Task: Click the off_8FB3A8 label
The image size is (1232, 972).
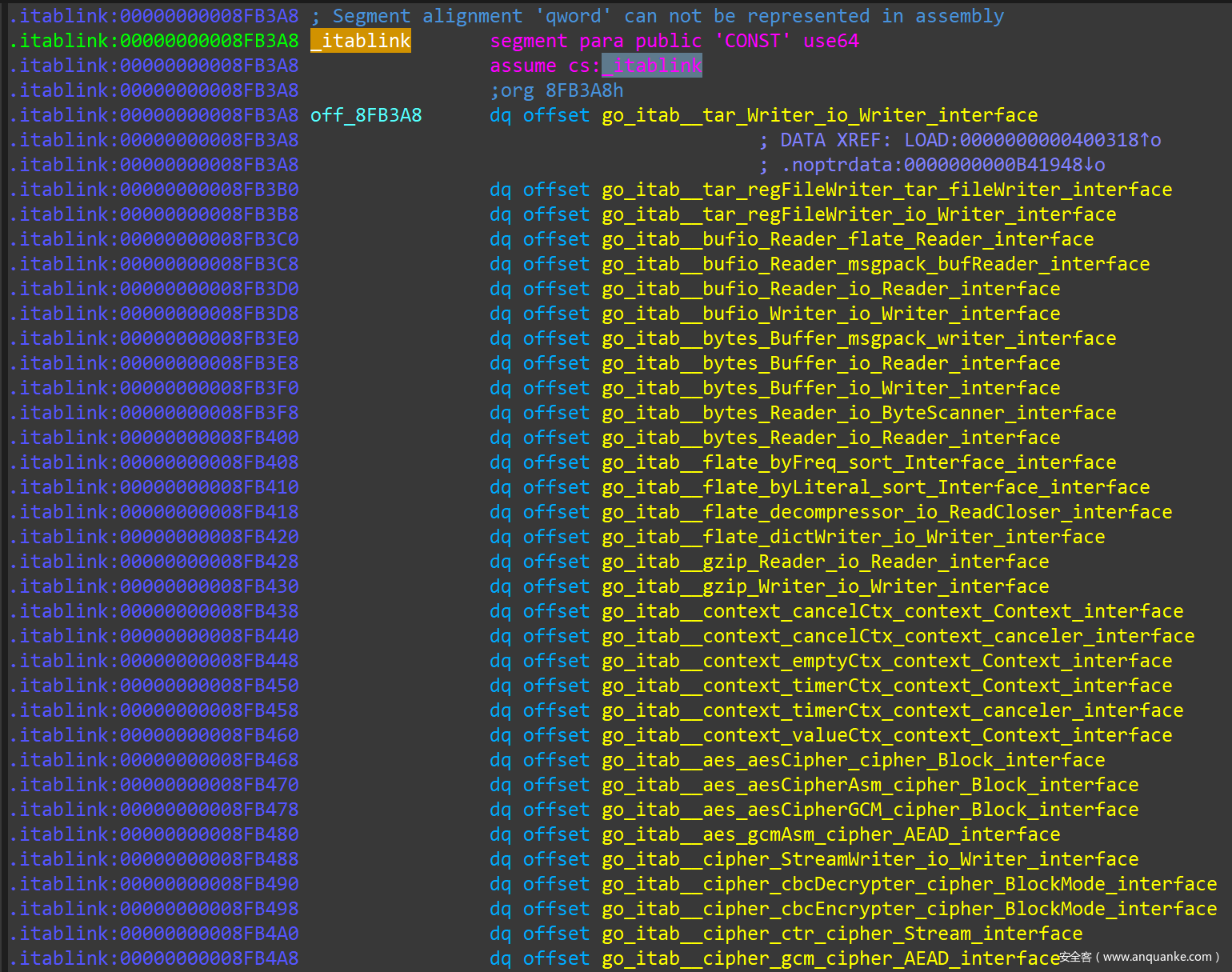Action: (366, 115)
